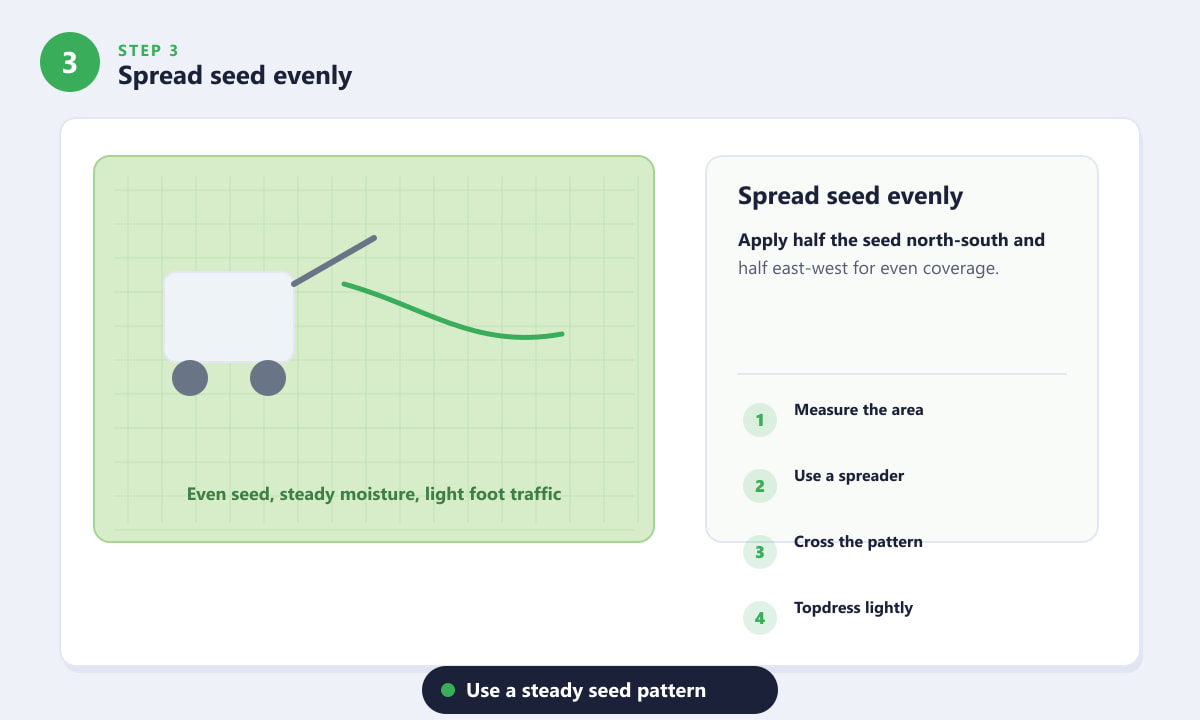Click the green dot in bottom pill
The height and width of the screenshot is (720, 1200).
pos(448,690)
